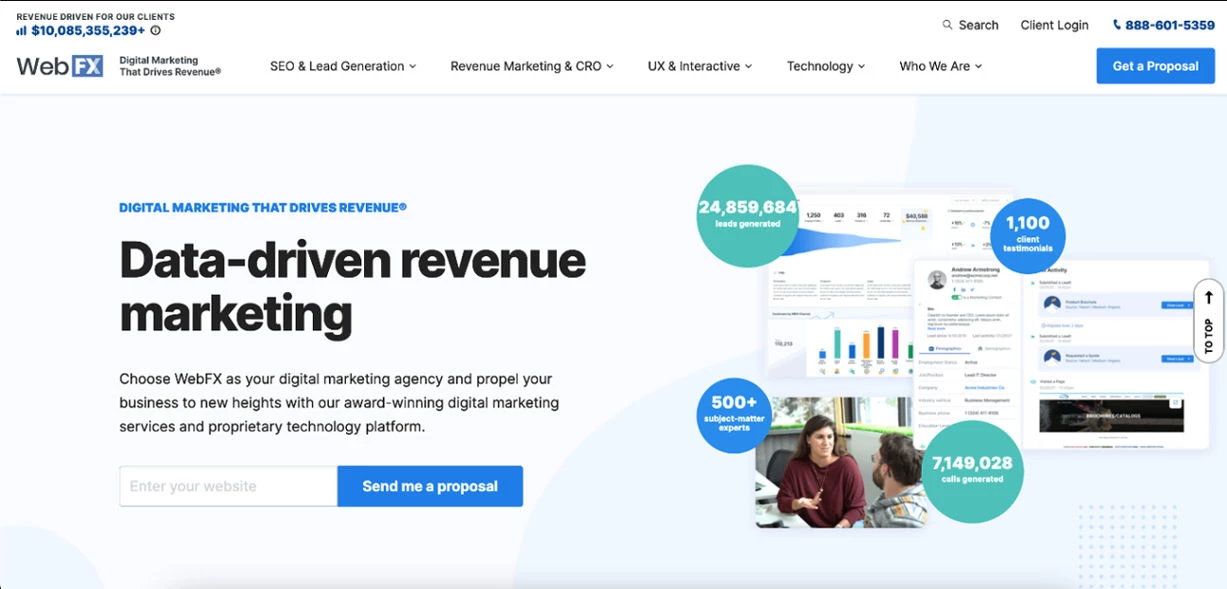The width and height of the screenshot is (1227, 589).
Task: Click the photo of two colleagues talking
Action: point(841,462)
